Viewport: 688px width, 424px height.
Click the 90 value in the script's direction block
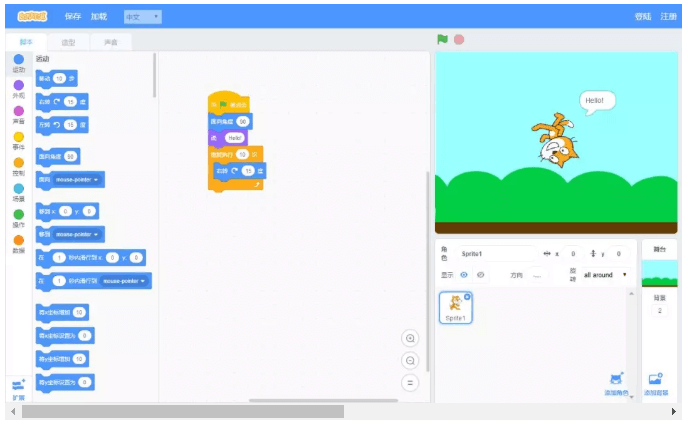(243, 122)
